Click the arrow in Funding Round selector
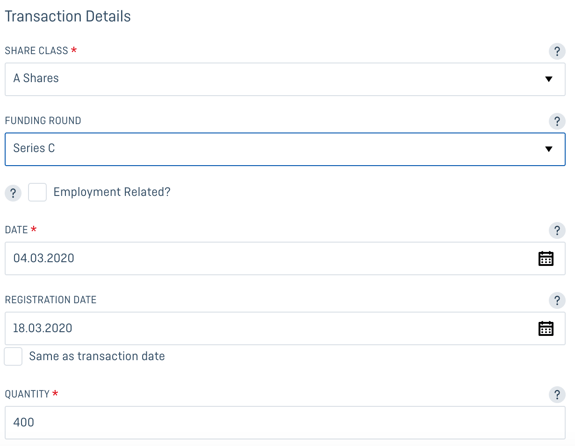Screen dimensions: 575x446 (x=549, y=149)
